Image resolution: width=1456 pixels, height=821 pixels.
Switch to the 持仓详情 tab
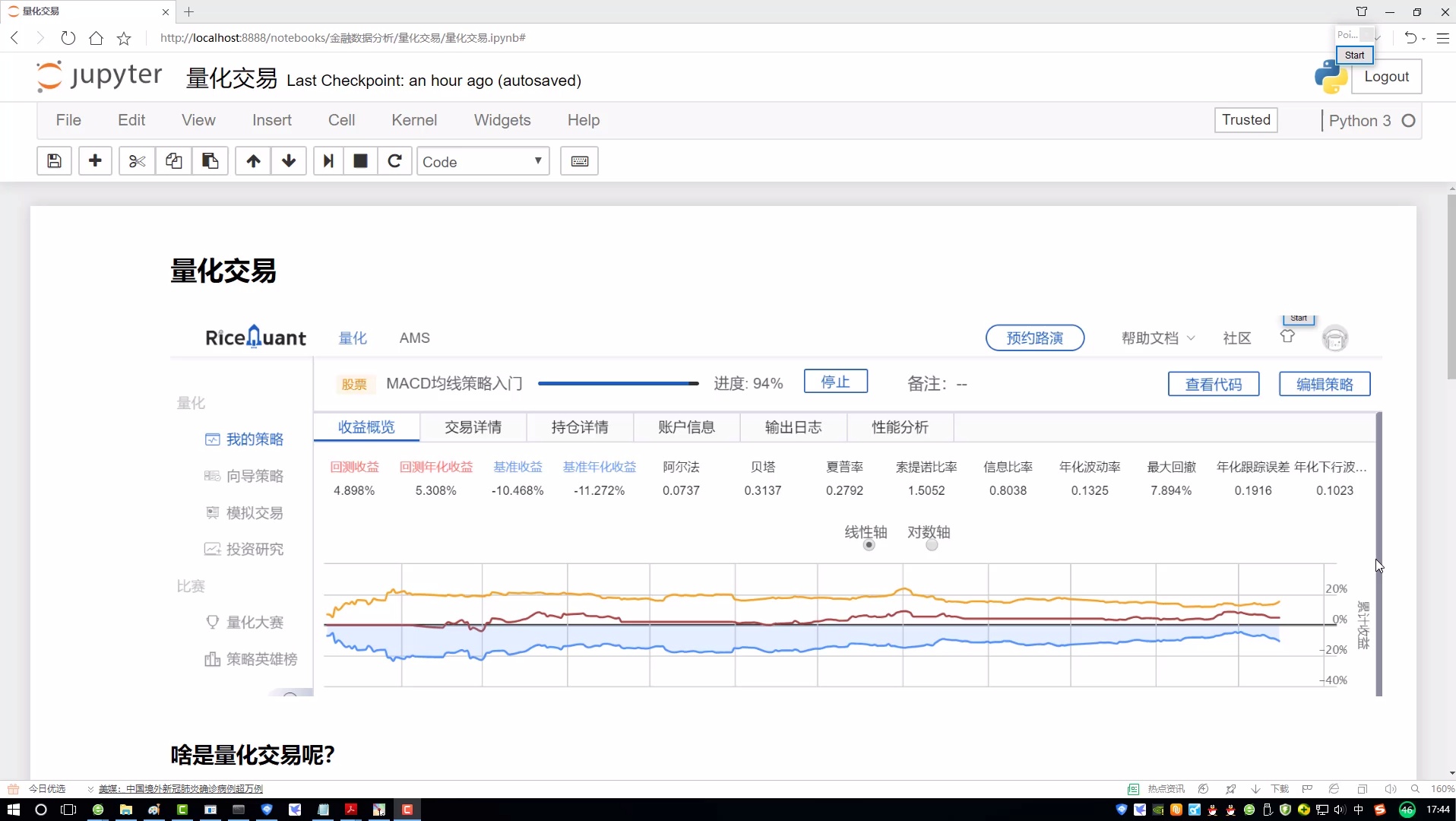point(580,427)
